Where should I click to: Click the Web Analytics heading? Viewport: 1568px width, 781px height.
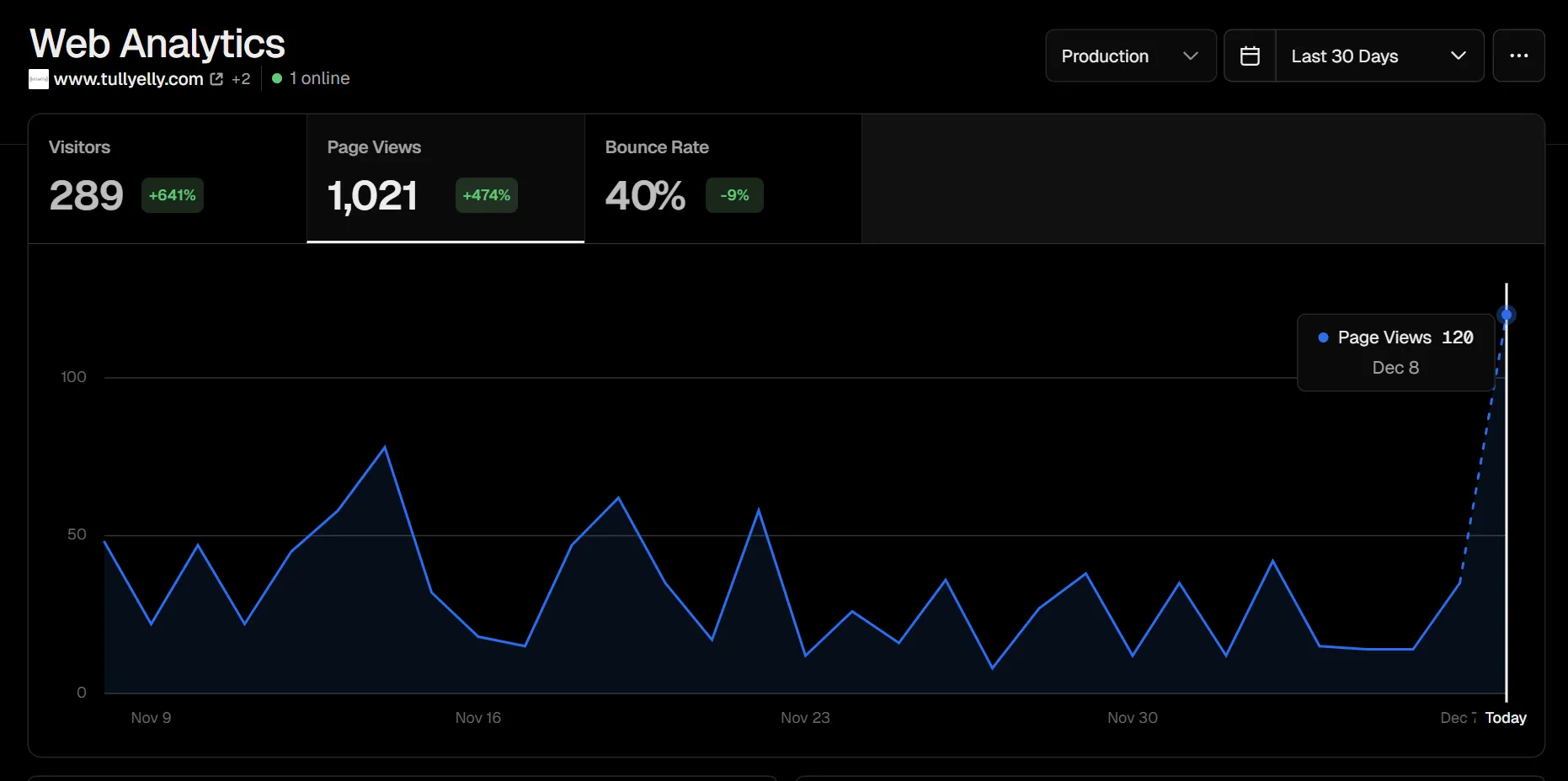pos(157,44)
